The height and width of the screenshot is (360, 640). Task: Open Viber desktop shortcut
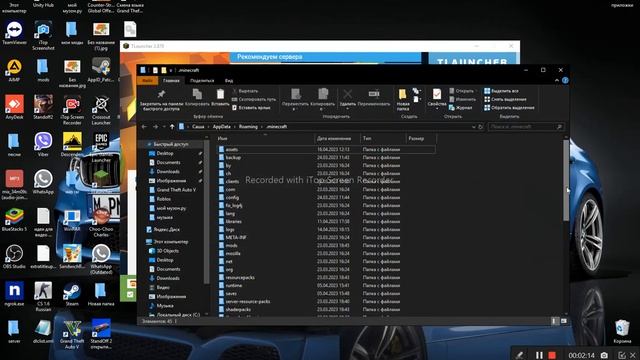click(x=43, y=145)
